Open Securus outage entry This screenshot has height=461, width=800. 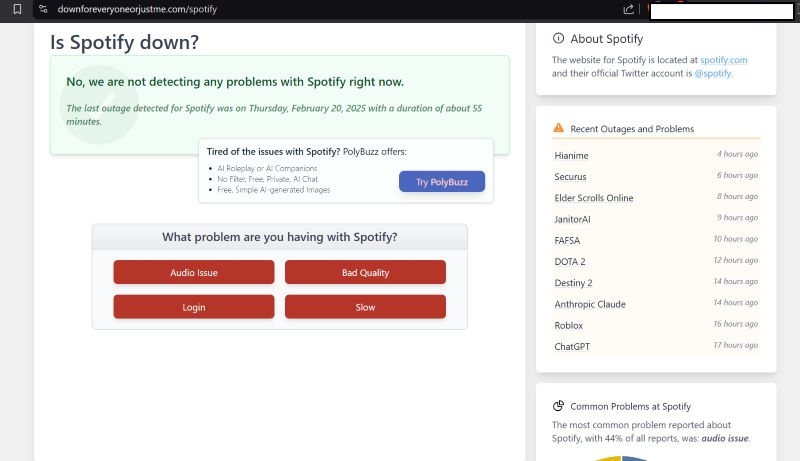[x=570, y=177]
